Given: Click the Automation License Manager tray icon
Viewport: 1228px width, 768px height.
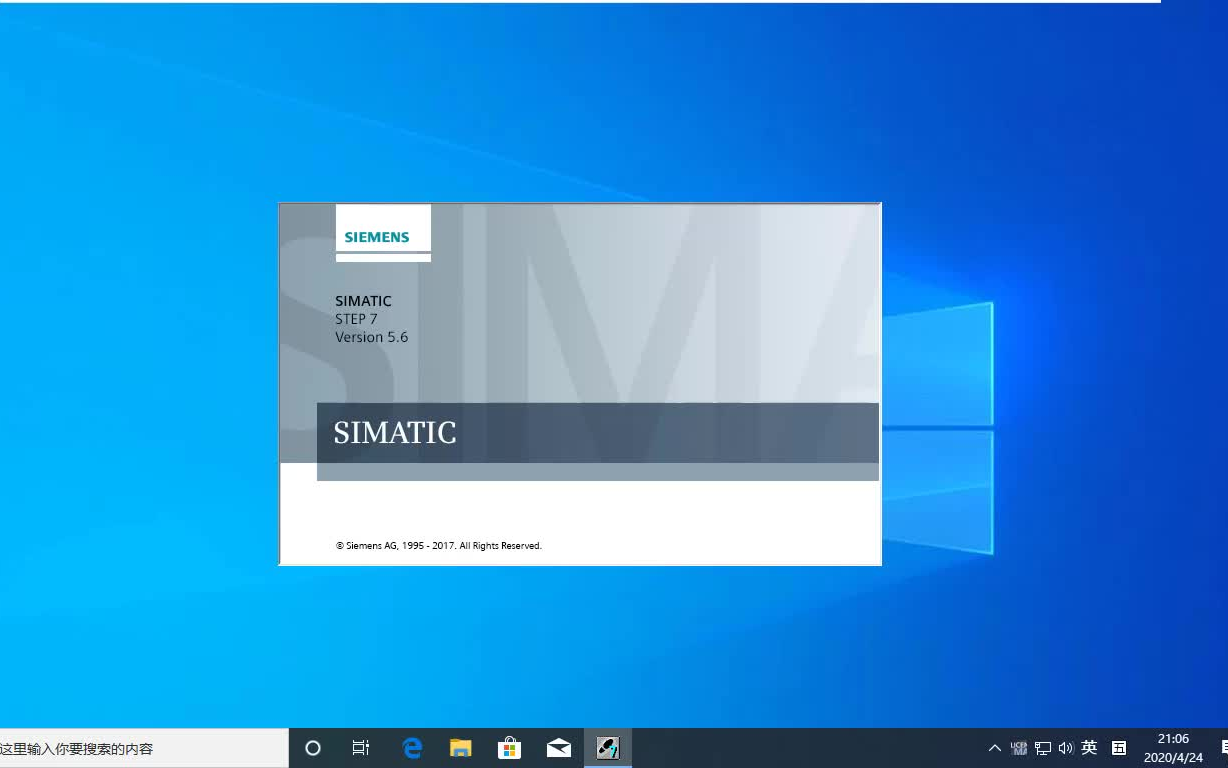Looking at the screenshot, I should coord(1019,747).
